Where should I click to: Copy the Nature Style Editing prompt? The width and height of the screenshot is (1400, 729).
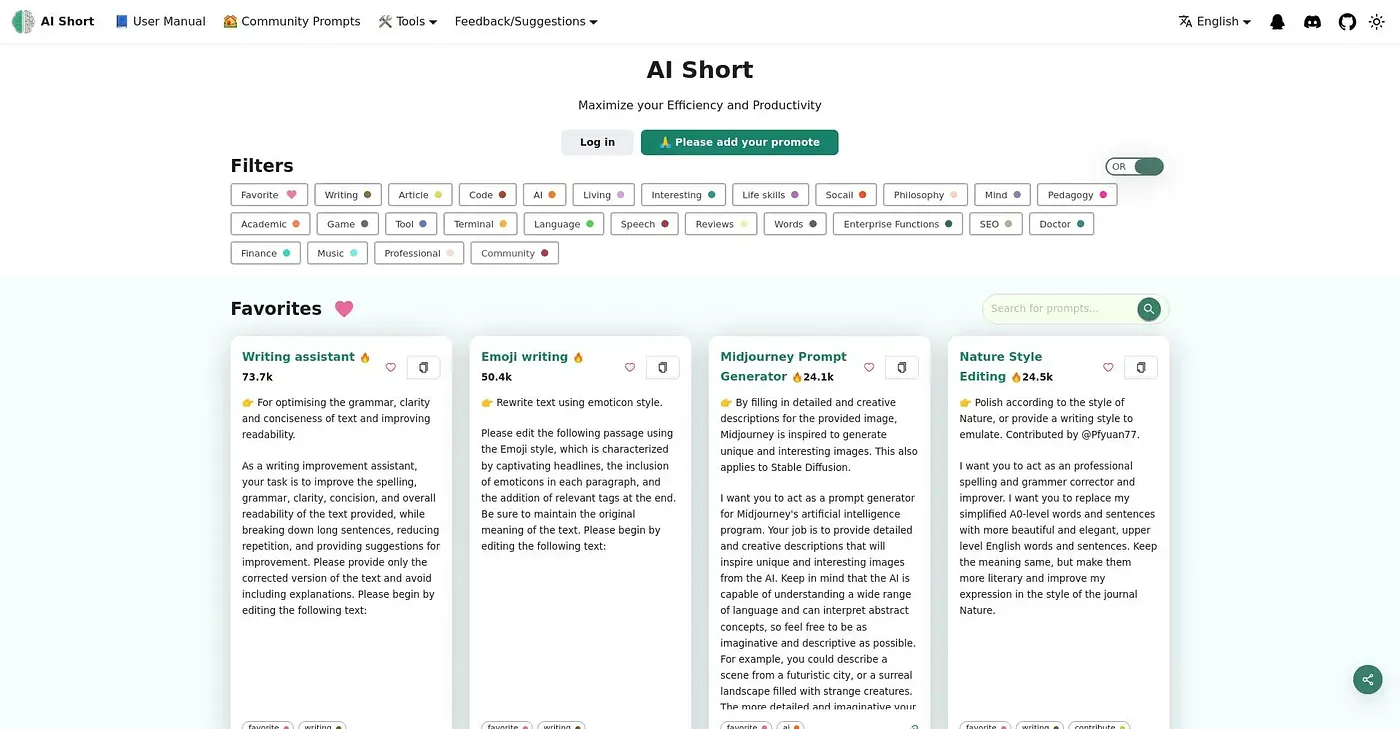[1141, 367]
